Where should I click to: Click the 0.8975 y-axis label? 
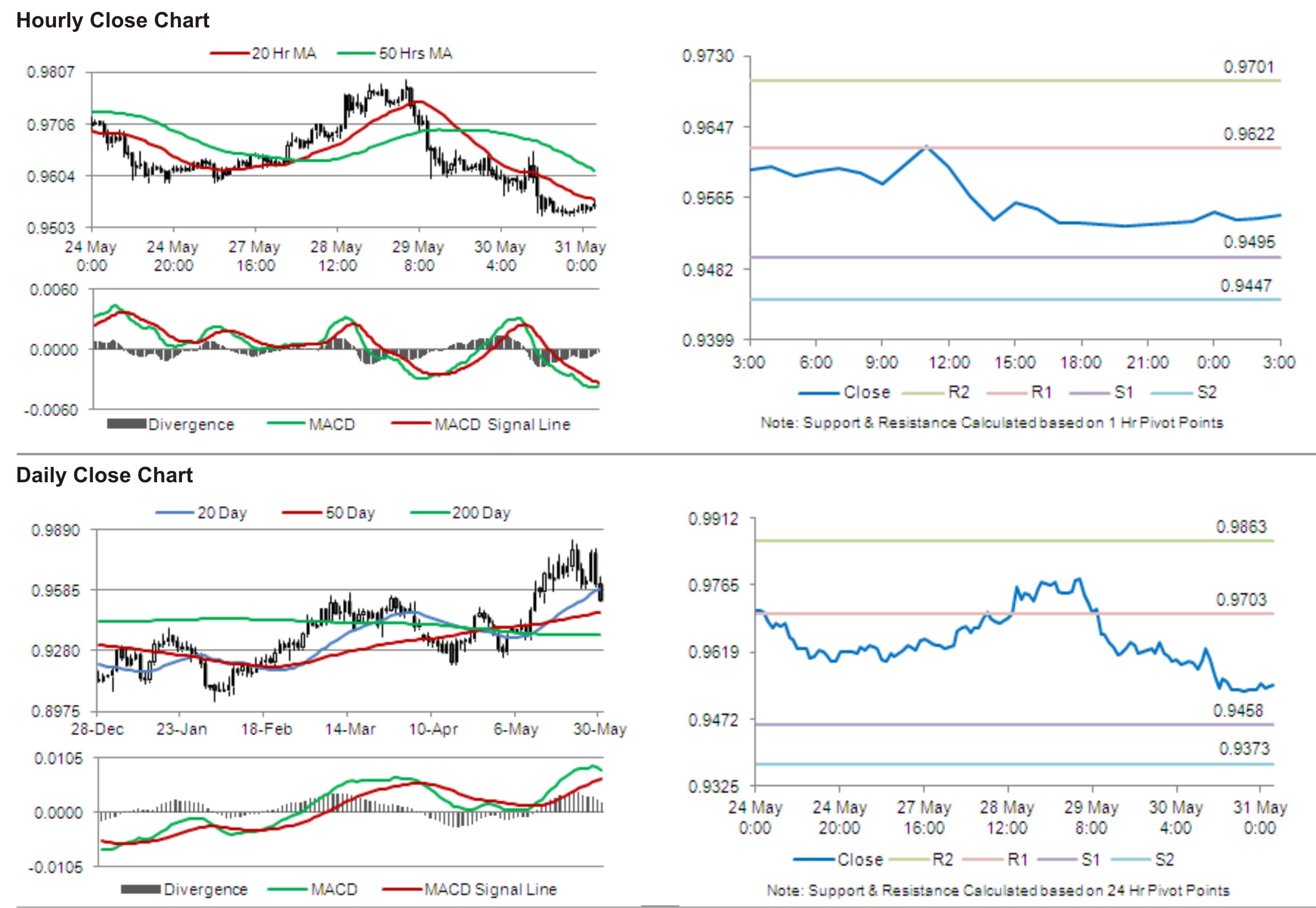click(55, 711)
